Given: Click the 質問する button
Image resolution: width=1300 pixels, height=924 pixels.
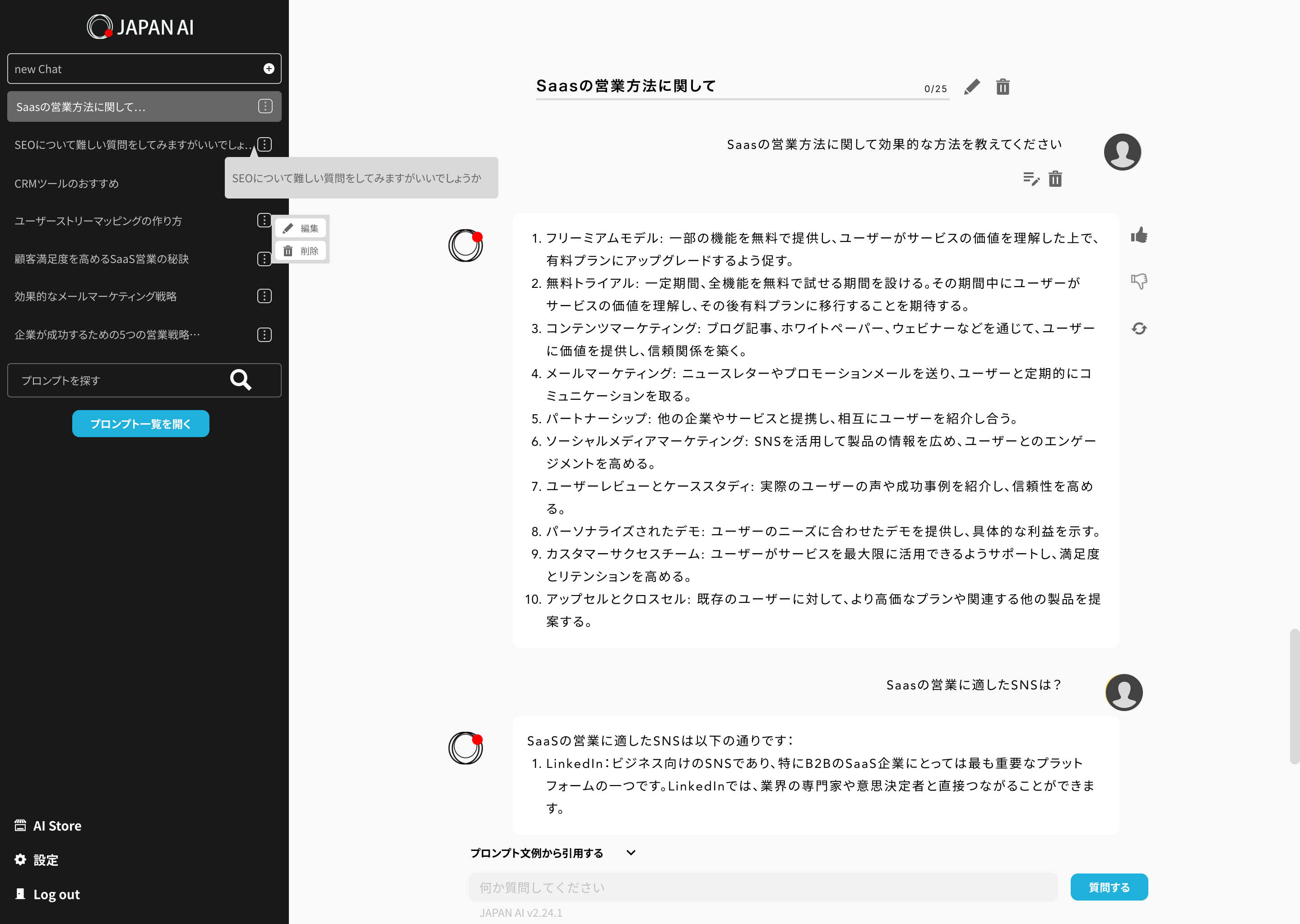Looking at the screenshot, I should click(1108, 887).
